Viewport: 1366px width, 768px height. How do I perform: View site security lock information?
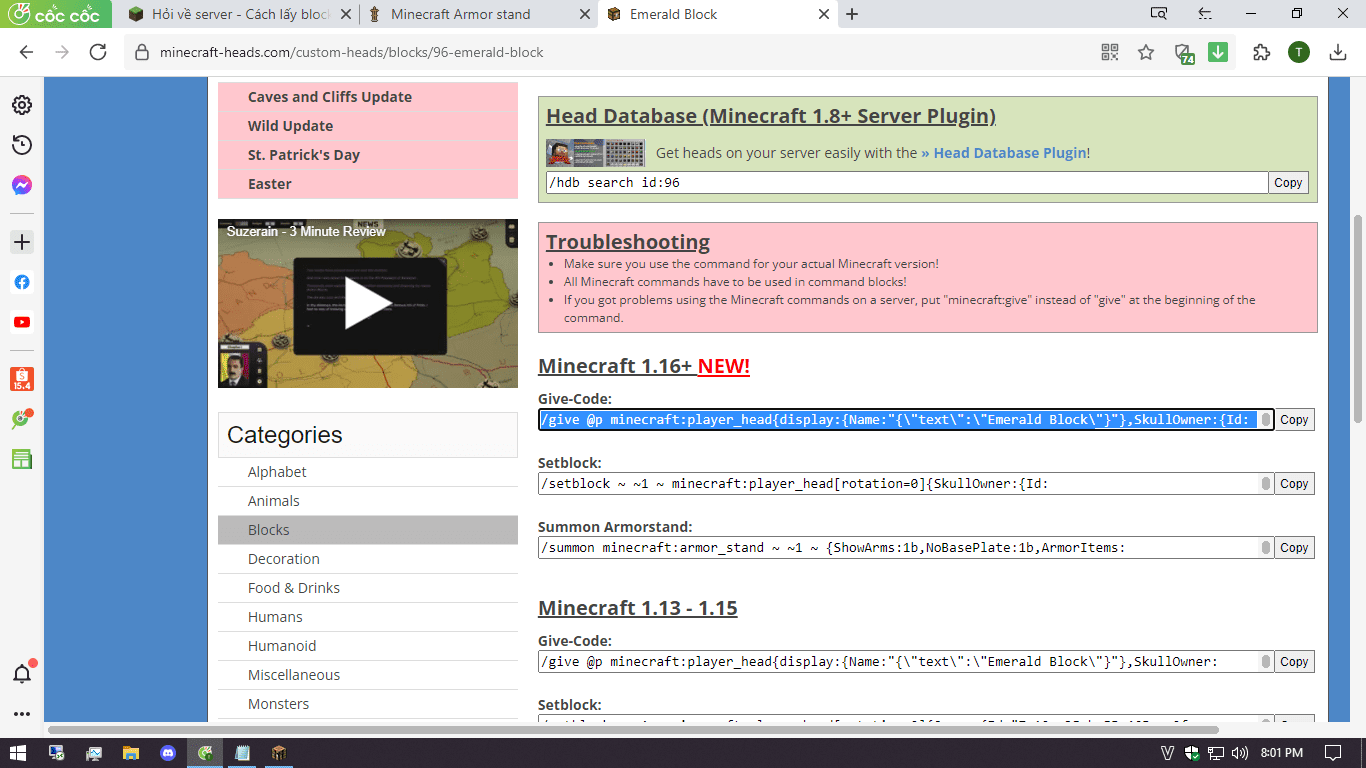[x=141, y=52]
